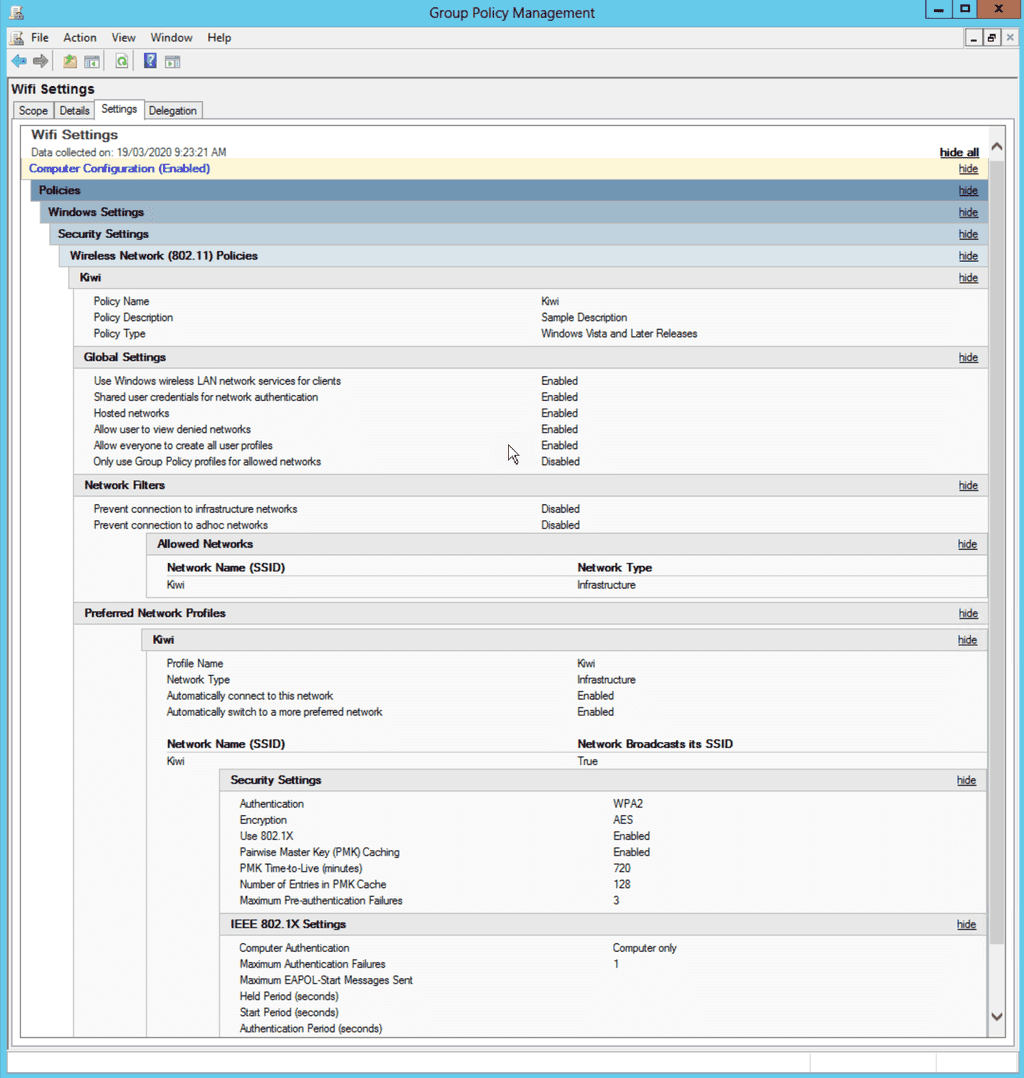The width and height of the screenshot is (1024, 1078).
Task: Open the Action menu
Action: (x=80, y=38)
